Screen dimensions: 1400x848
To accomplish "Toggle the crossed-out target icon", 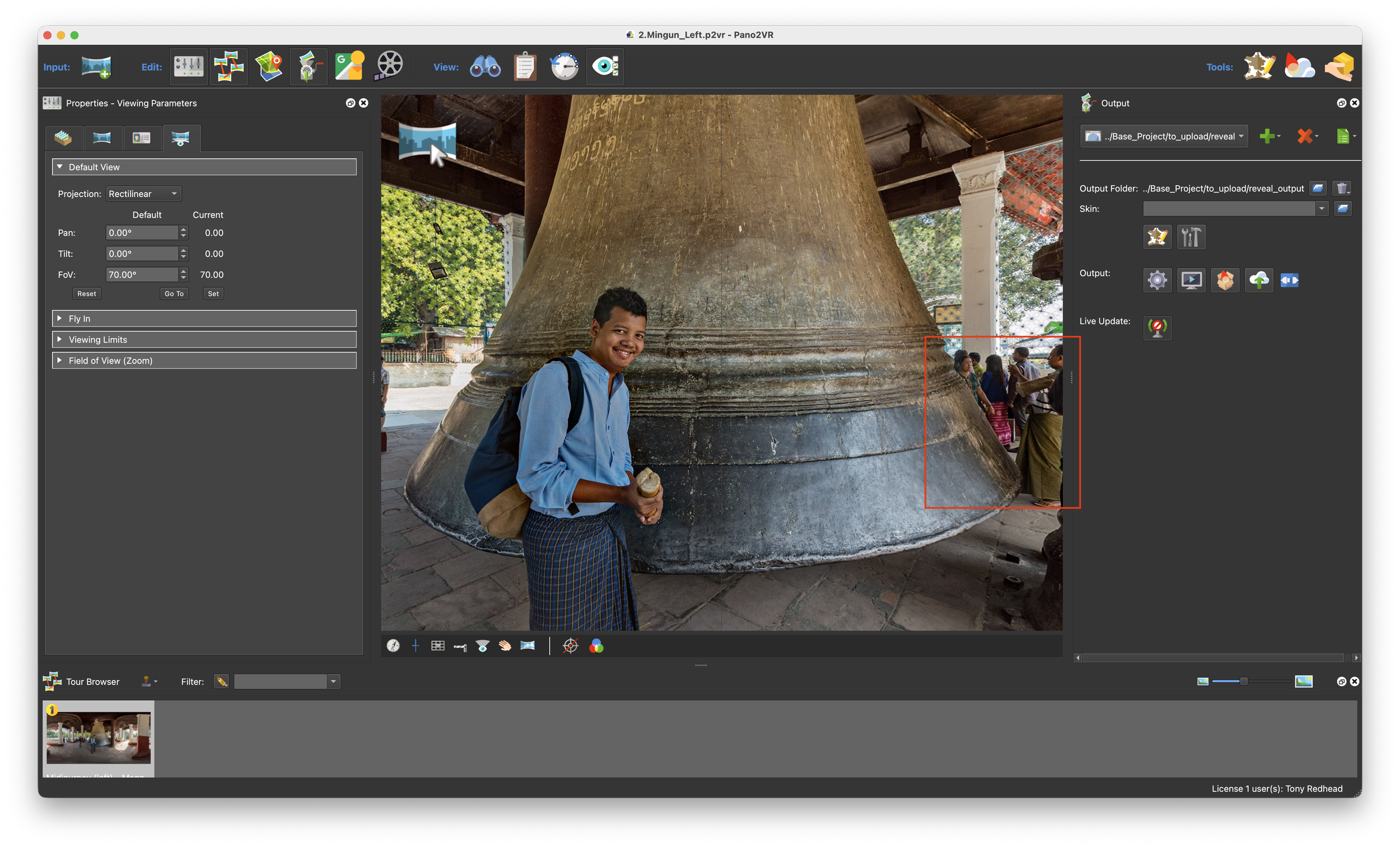I will (x=570, y=646).
